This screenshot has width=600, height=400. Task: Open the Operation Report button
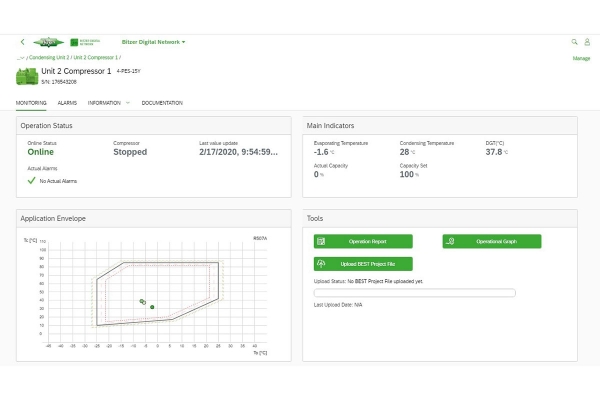coord(363,242)
